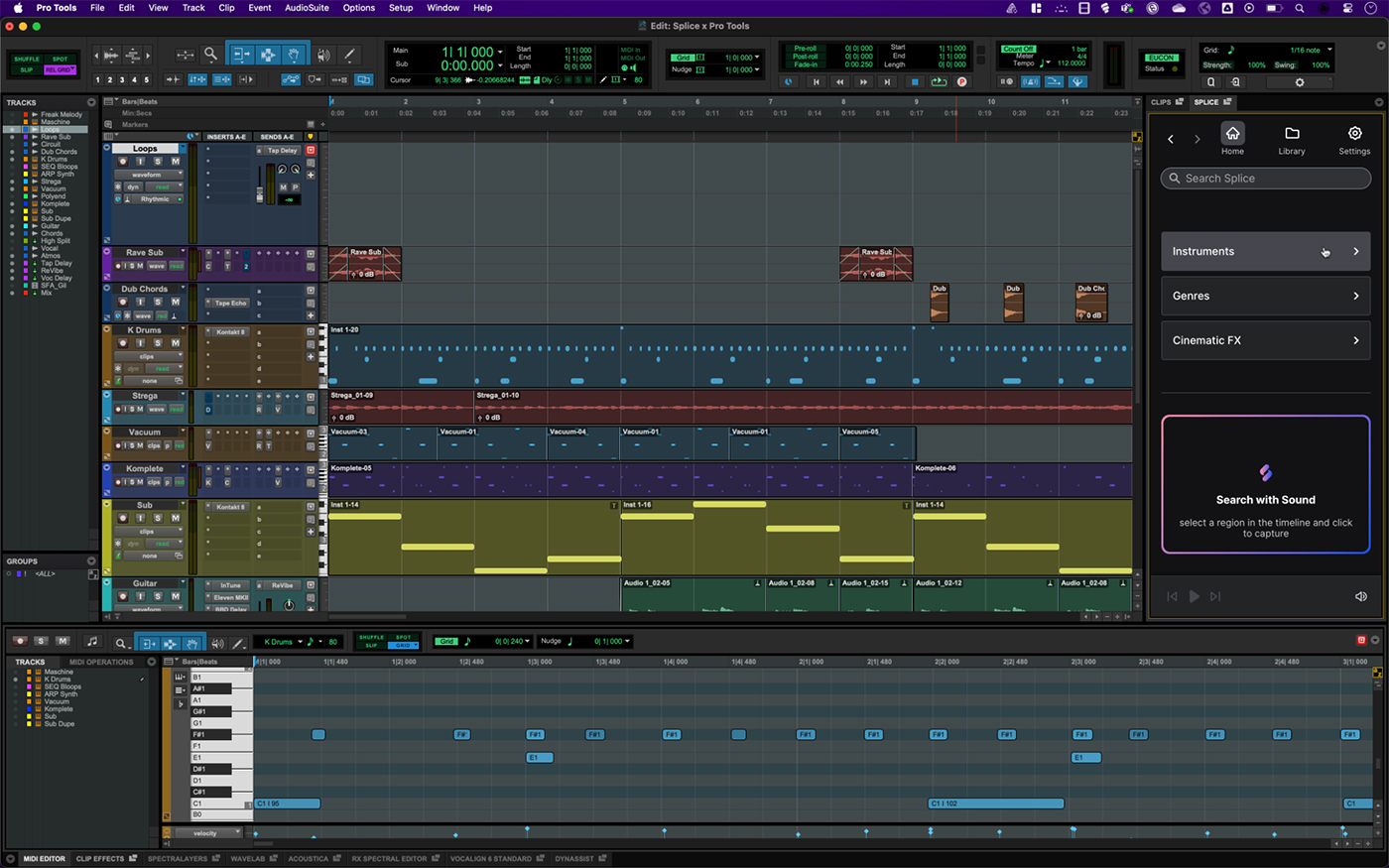The image size is (1389, 868).
Task: Click the Tap Delay send on Loops track
Action: tap(282, 151)
